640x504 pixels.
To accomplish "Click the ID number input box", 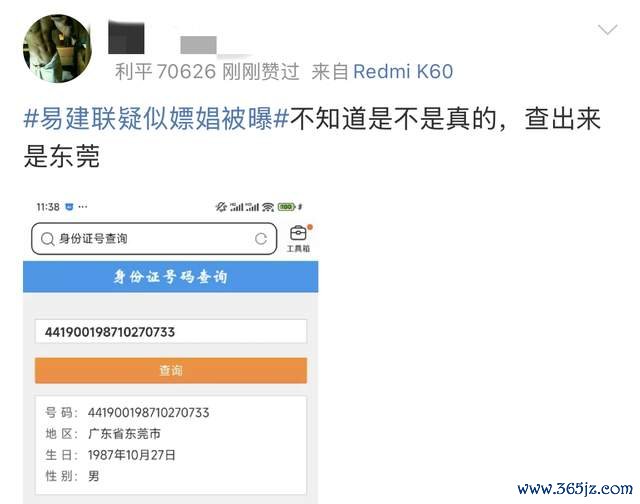I will pos(171,331).
